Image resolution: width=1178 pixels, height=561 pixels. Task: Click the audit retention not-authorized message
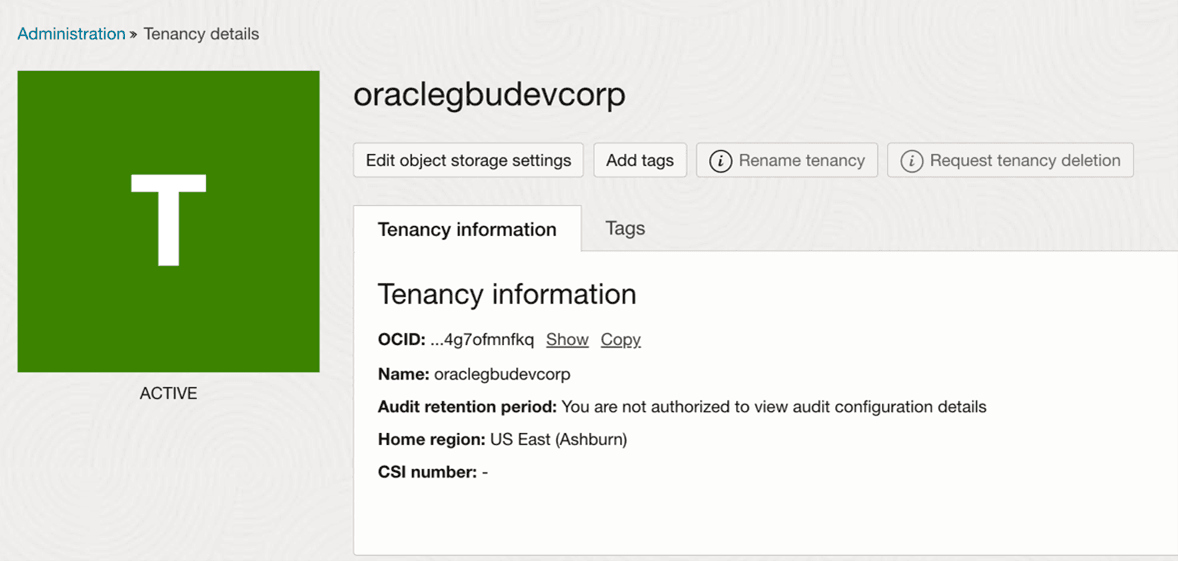(x=774, y=407)
